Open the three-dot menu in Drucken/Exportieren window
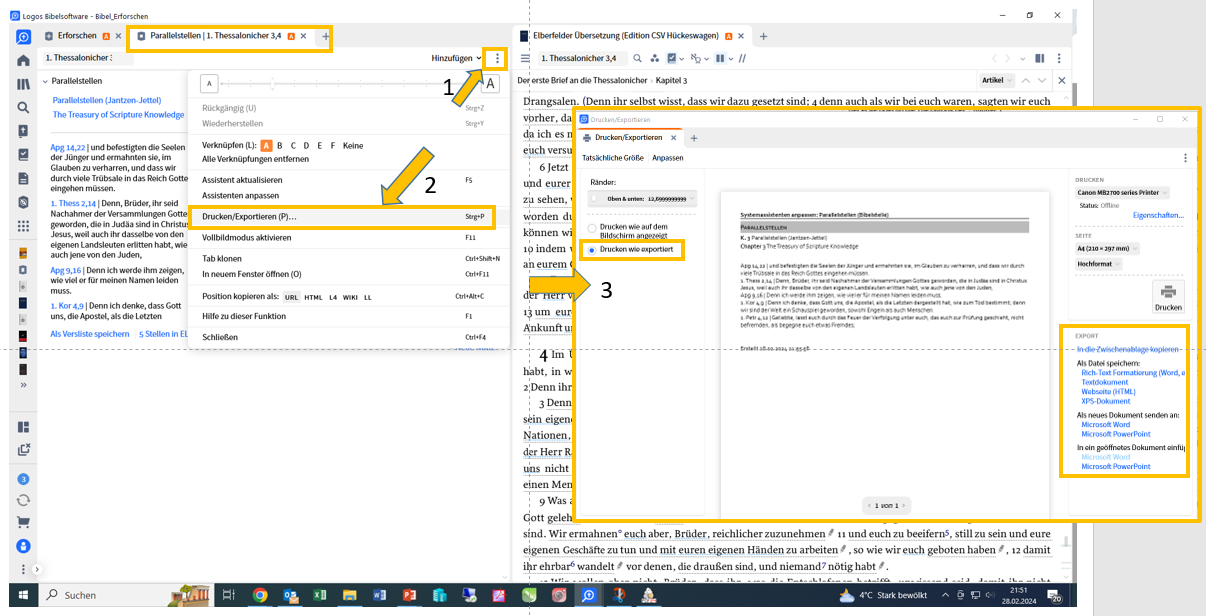This screenshot has height=616, width=1206. click(x=1185, y=158)
